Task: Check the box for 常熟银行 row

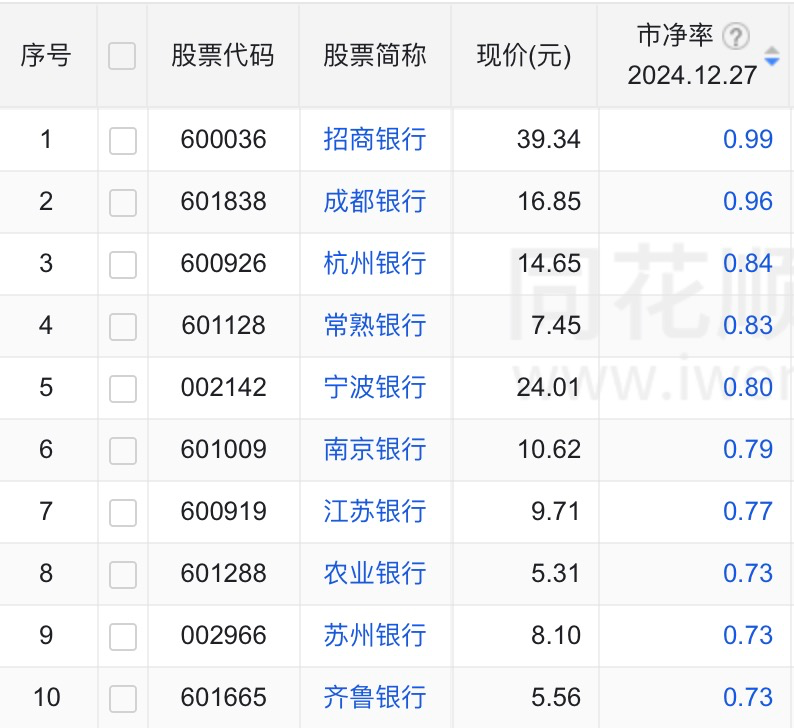Action: (x=123, y=327)
